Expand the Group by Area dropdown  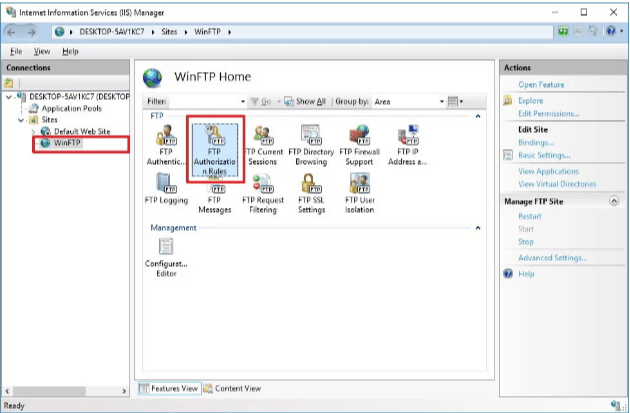click(441, 101)
